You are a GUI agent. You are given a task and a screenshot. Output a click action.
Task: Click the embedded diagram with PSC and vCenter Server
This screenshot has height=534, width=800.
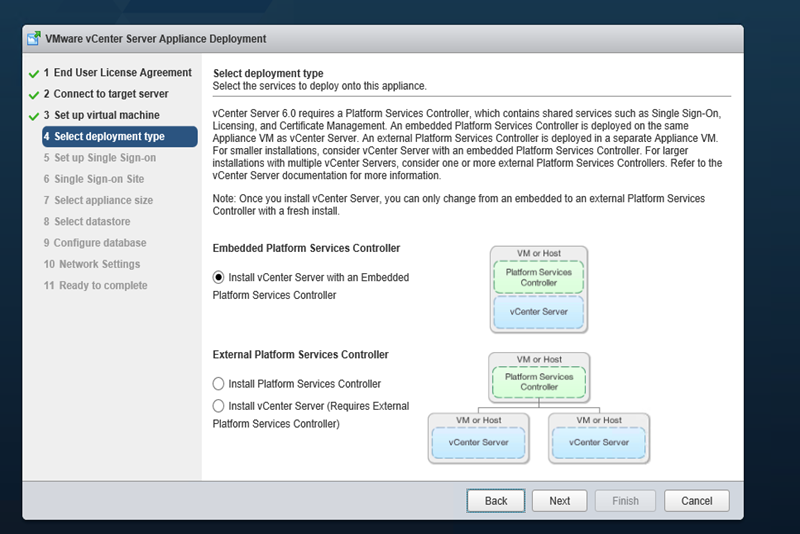[x=539, y=290]
